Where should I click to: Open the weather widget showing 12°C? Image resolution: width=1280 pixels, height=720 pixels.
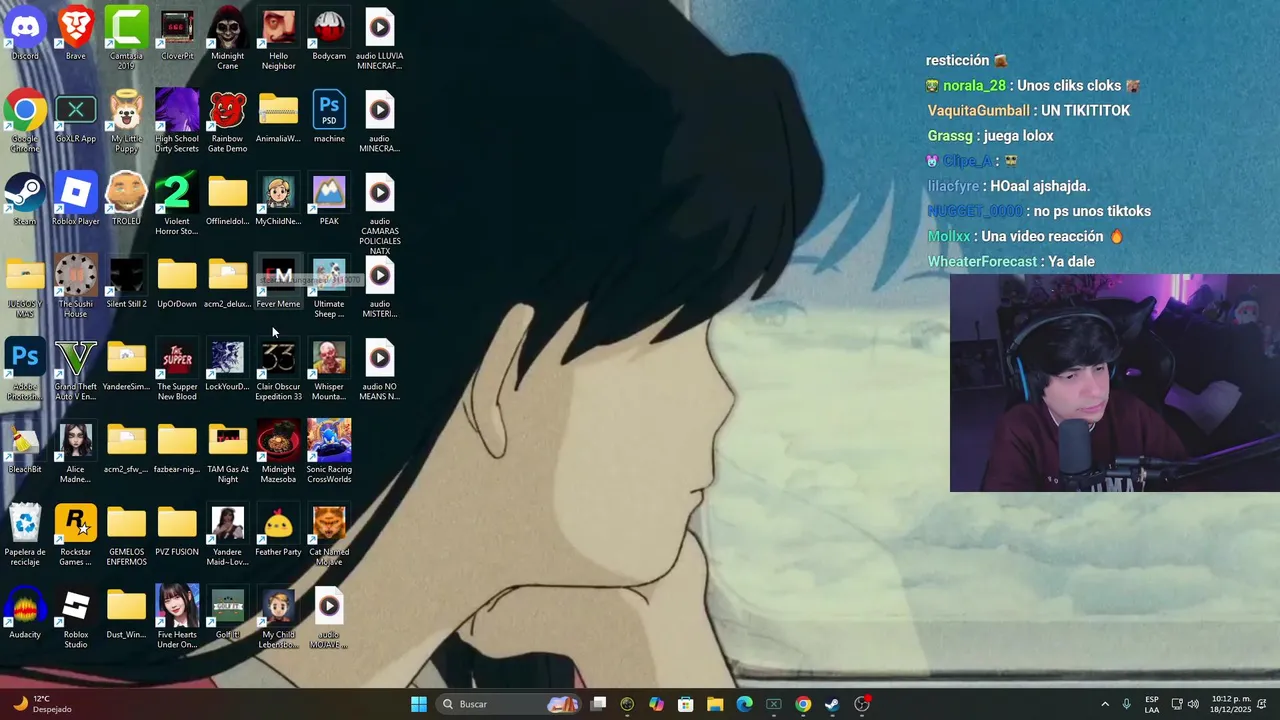(x=43, y=704)
